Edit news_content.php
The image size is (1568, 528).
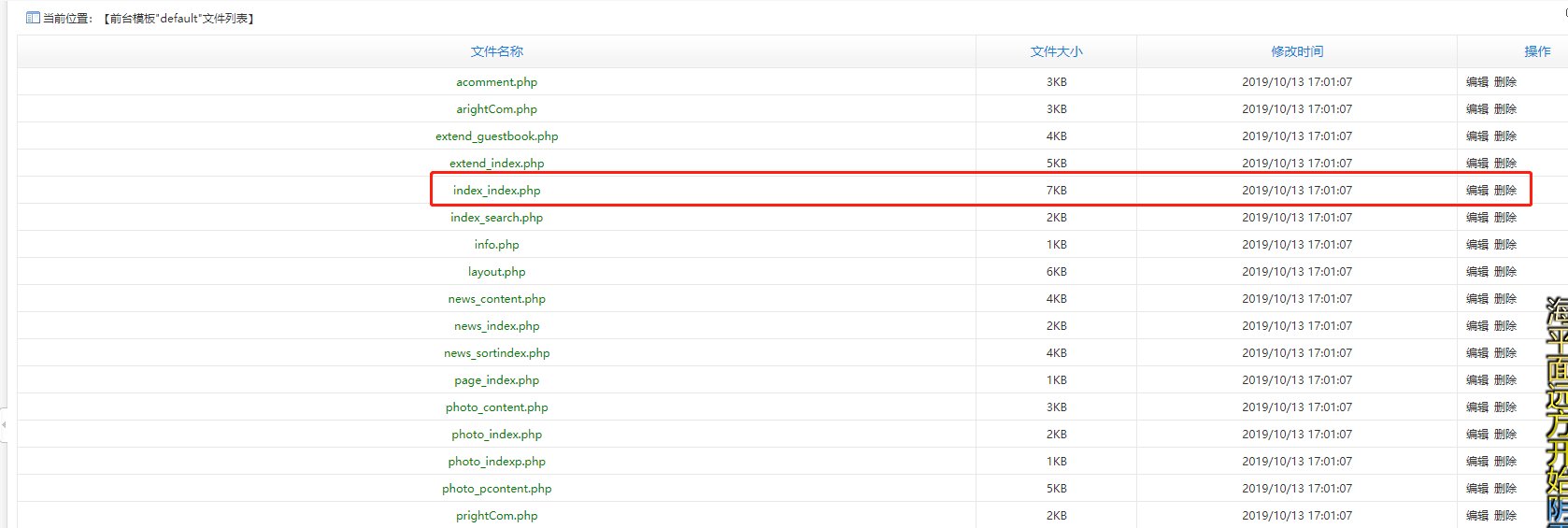pyautogui.click(x=1476, y=299)
